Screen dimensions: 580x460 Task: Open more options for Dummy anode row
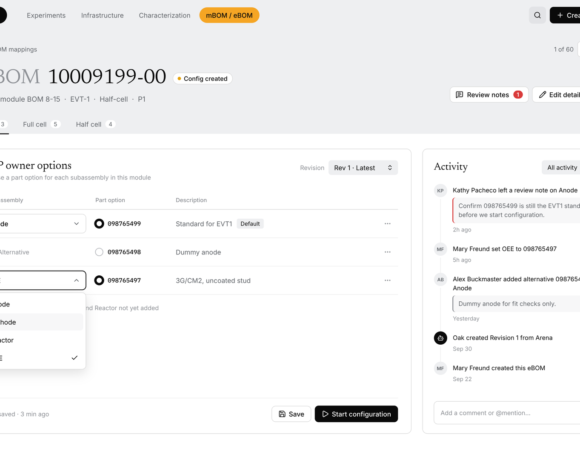[x=387, y=252]
